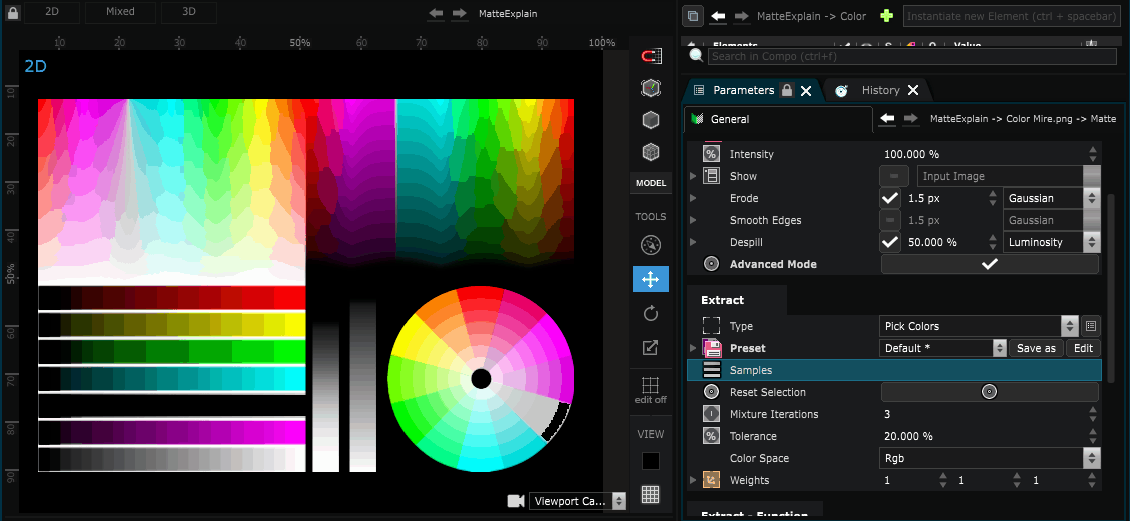Disable the Erode checkbox
Image resolution: width=1130 pixels, height=521 pixels.
point(889,198)
